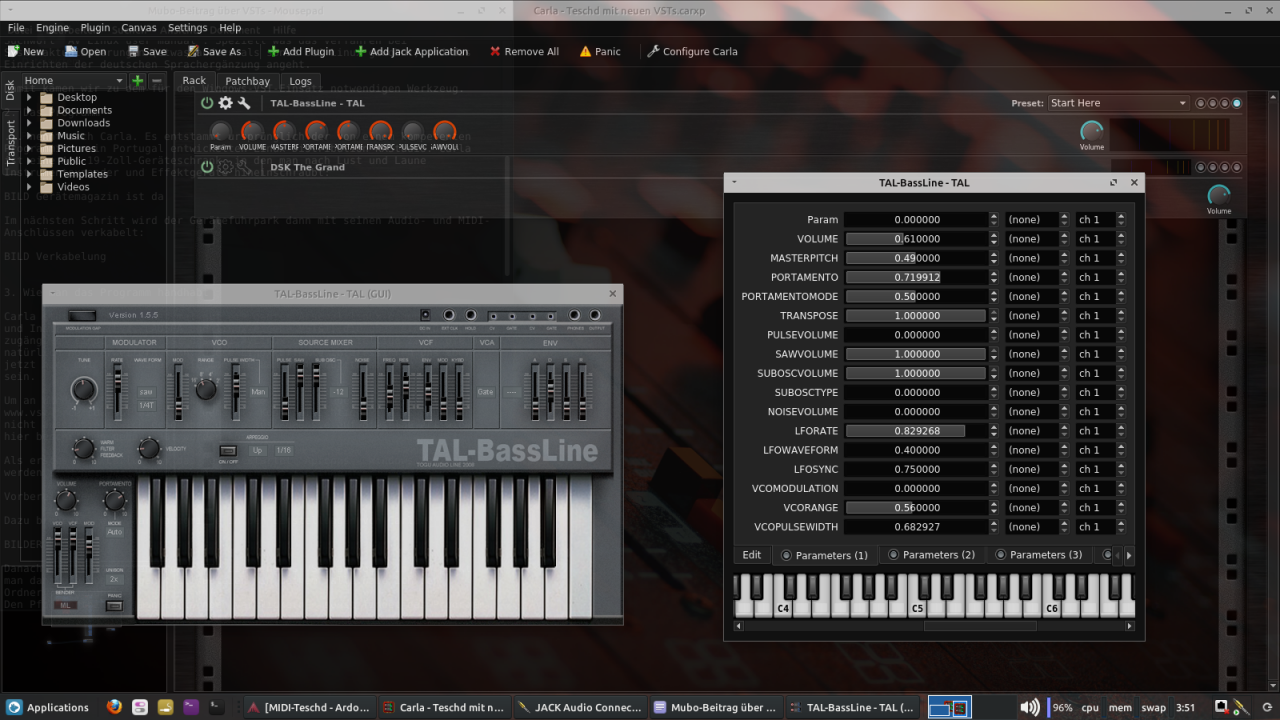Open the File menu
Screen dimensions: 1280x720
click(16, 28)
